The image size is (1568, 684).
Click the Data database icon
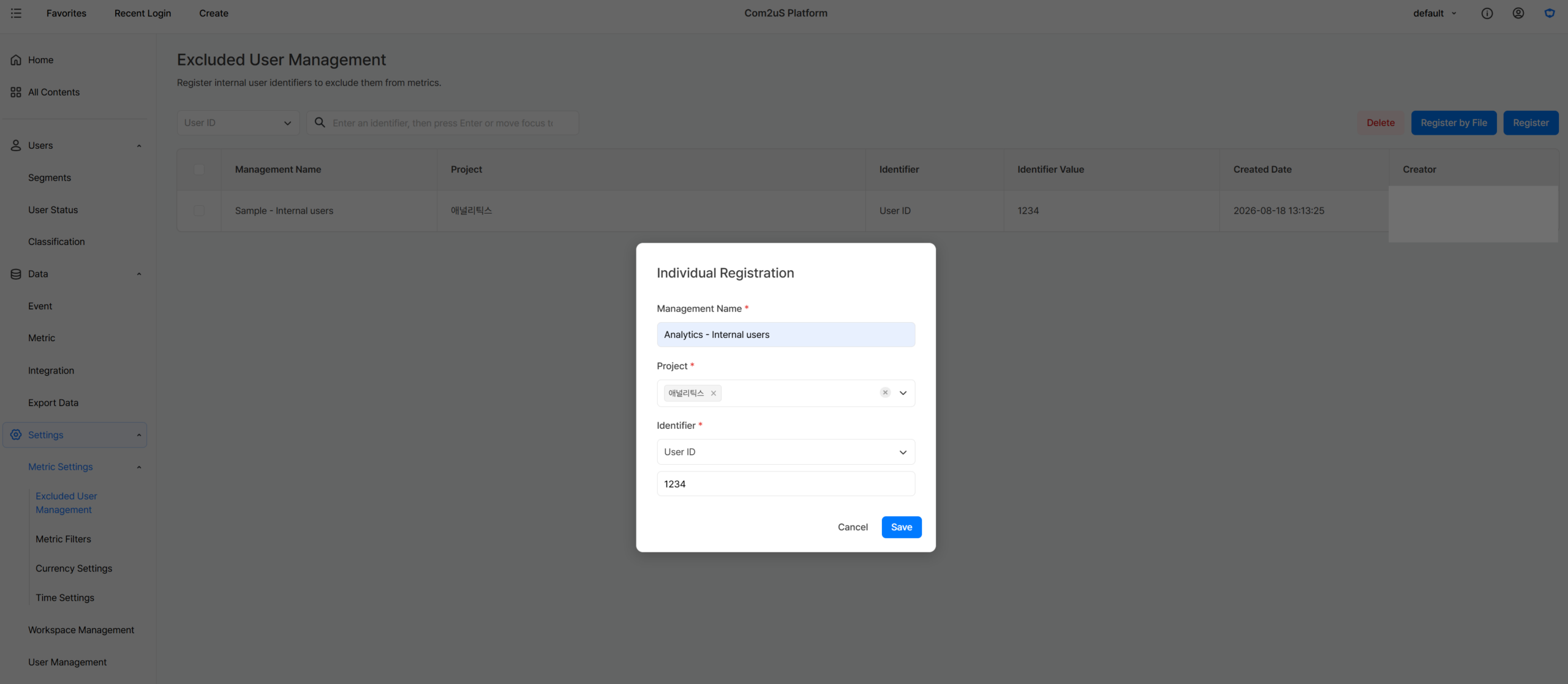pyautogui.click(x=16, y=274)
